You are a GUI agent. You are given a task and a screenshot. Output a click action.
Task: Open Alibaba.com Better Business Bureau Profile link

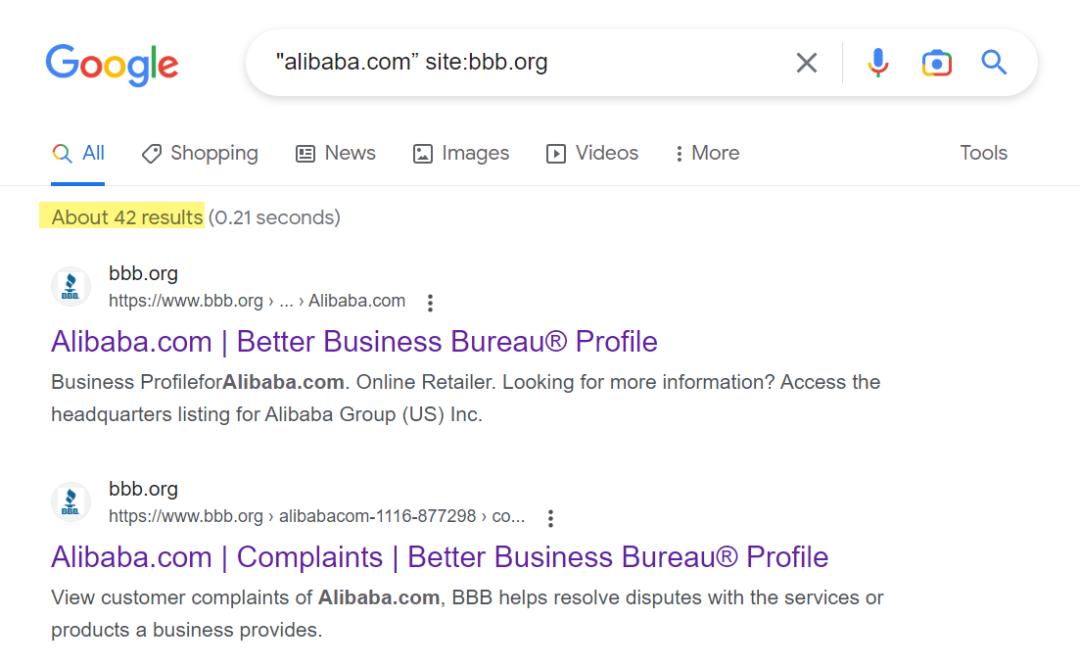pos(354,342)
